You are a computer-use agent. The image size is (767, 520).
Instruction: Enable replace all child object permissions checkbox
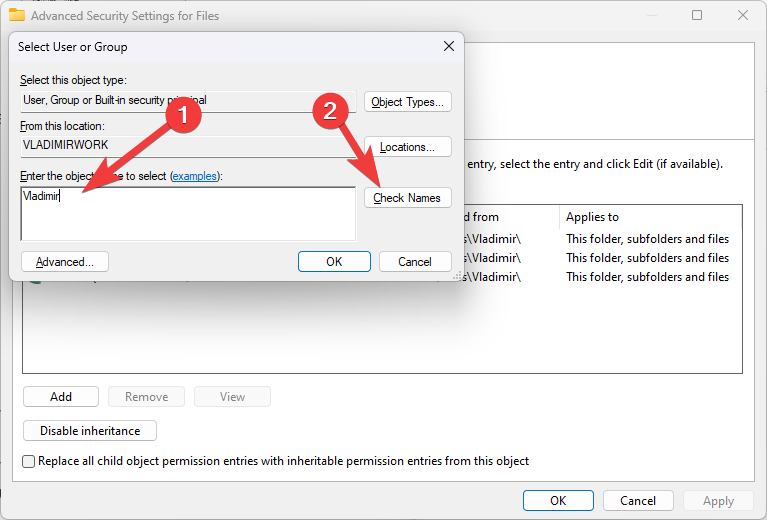(x=29, y=462)
